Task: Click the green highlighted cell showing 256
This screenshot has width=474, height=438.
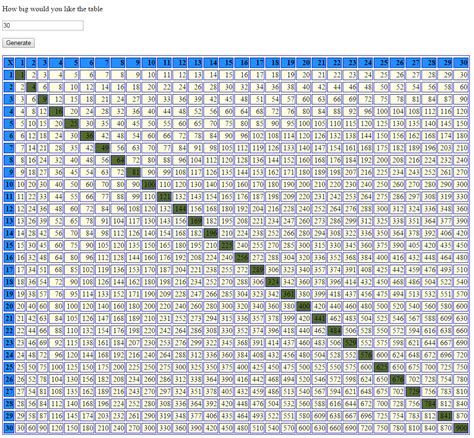Action: point(242,257)
